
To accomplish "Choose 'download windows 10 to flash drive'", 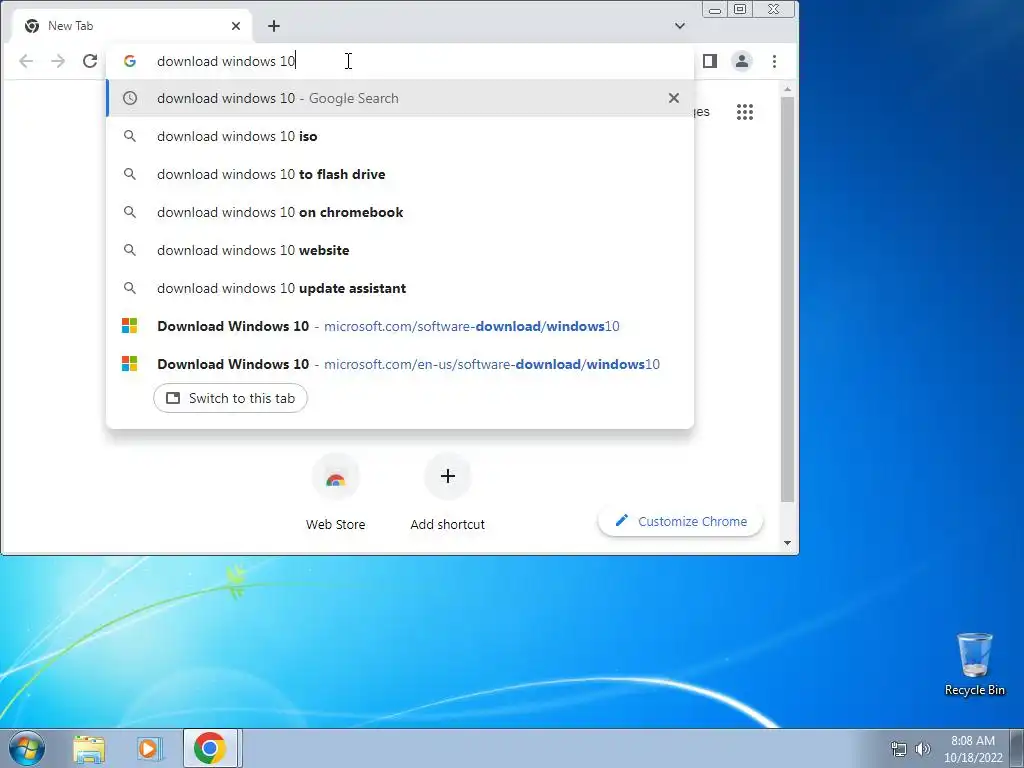I will (400, 174).
